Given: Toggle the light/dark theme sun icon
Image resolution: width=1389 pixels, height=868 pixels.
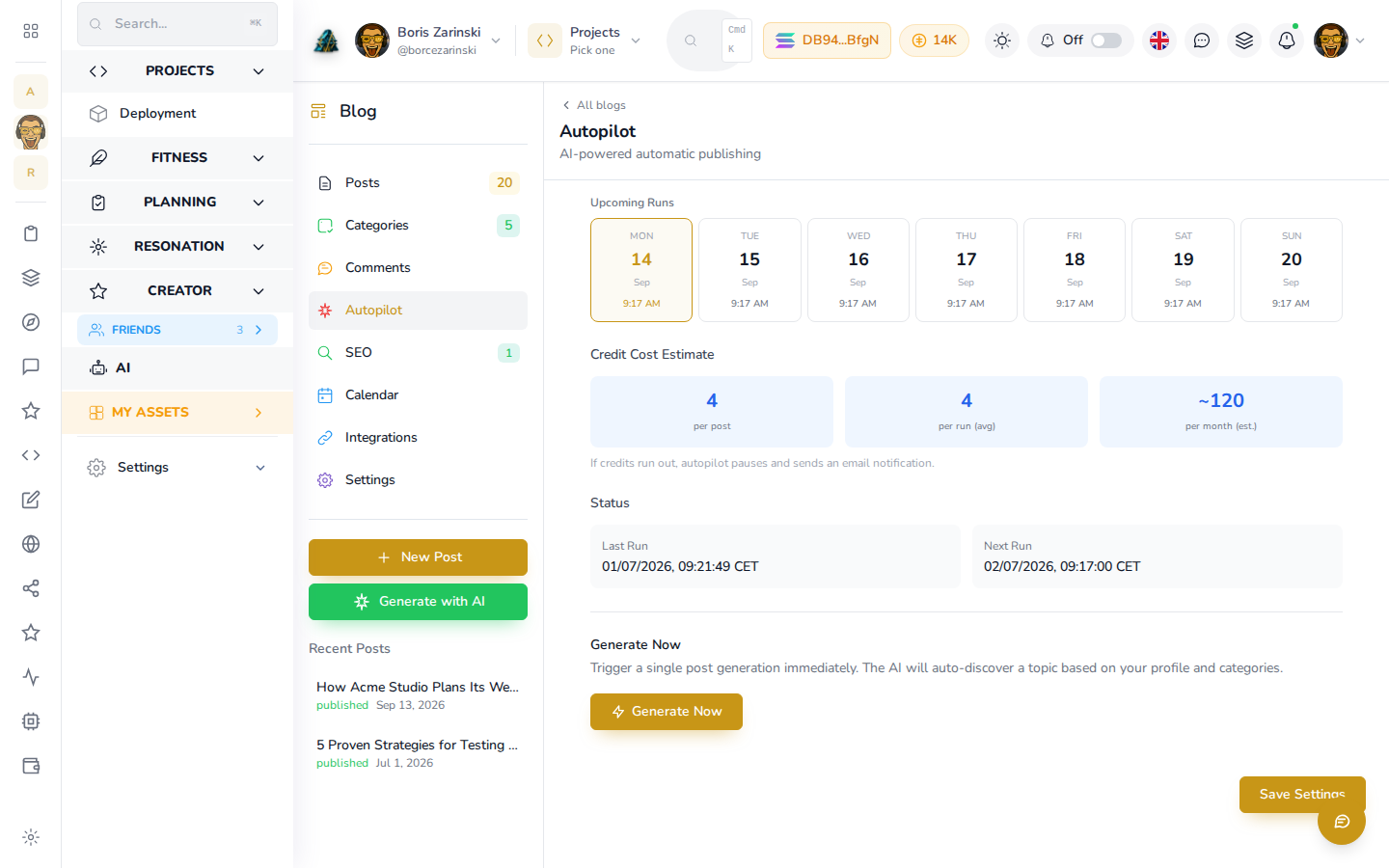Looking at the screenshot, I should tap(1002, 41).
